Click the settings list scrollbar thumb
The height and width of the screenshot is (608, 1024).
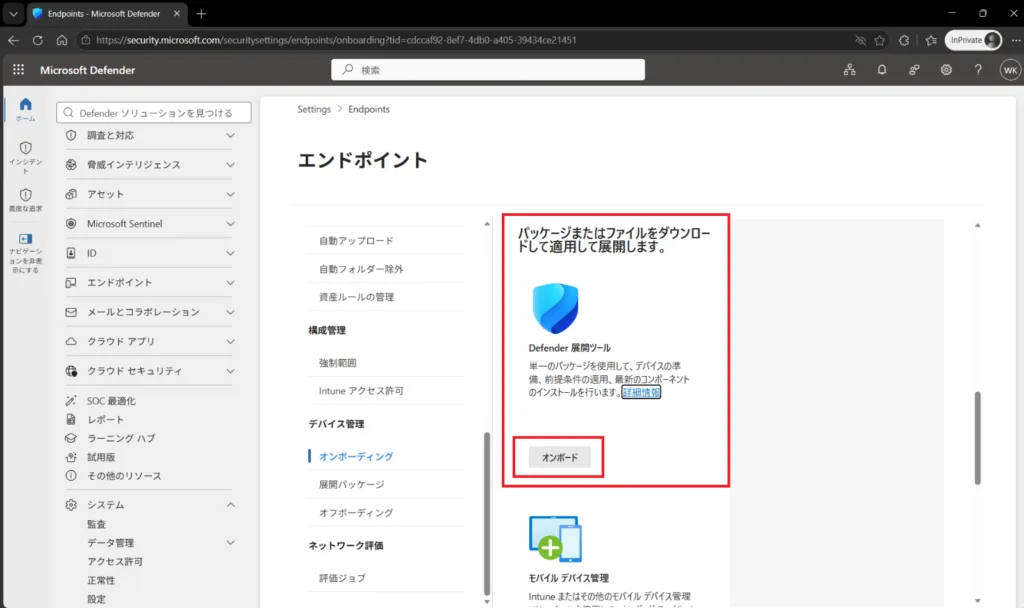coord(487,513)
